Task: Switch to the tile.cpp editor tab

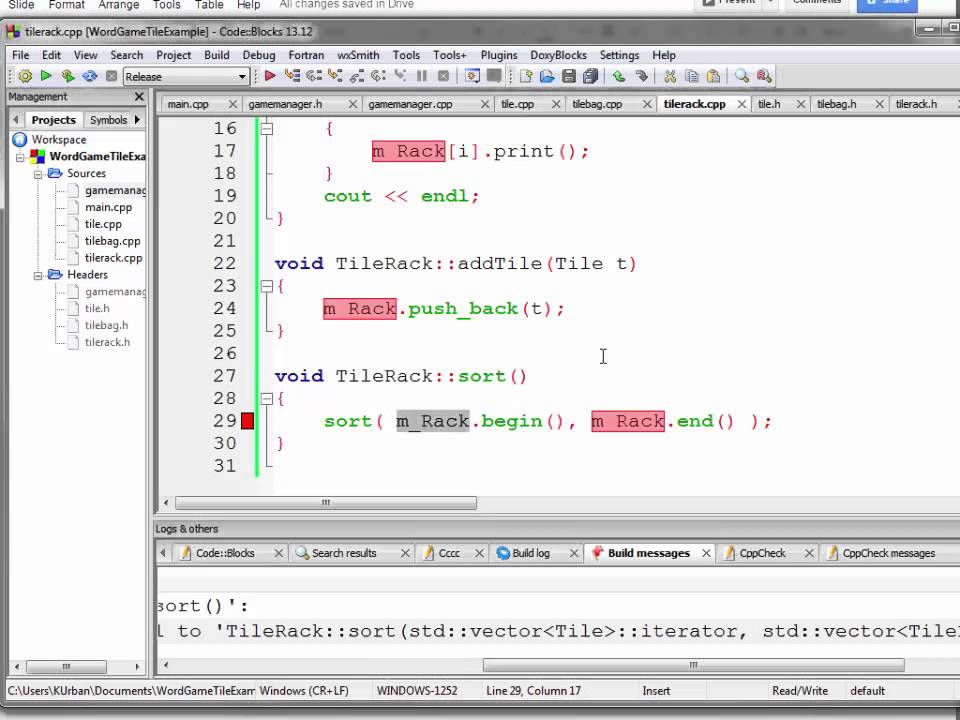Action: tap(518, 103)
